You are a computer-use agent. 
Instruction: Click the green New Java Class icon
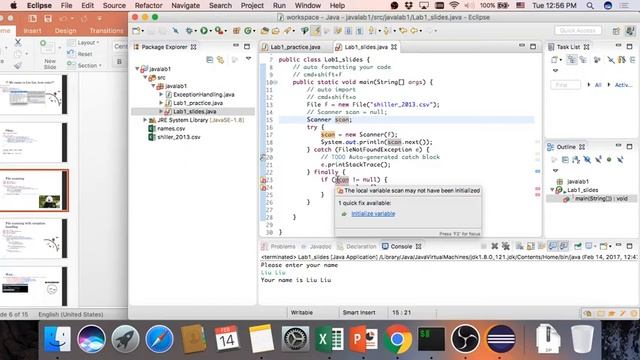tap(247, 31)
